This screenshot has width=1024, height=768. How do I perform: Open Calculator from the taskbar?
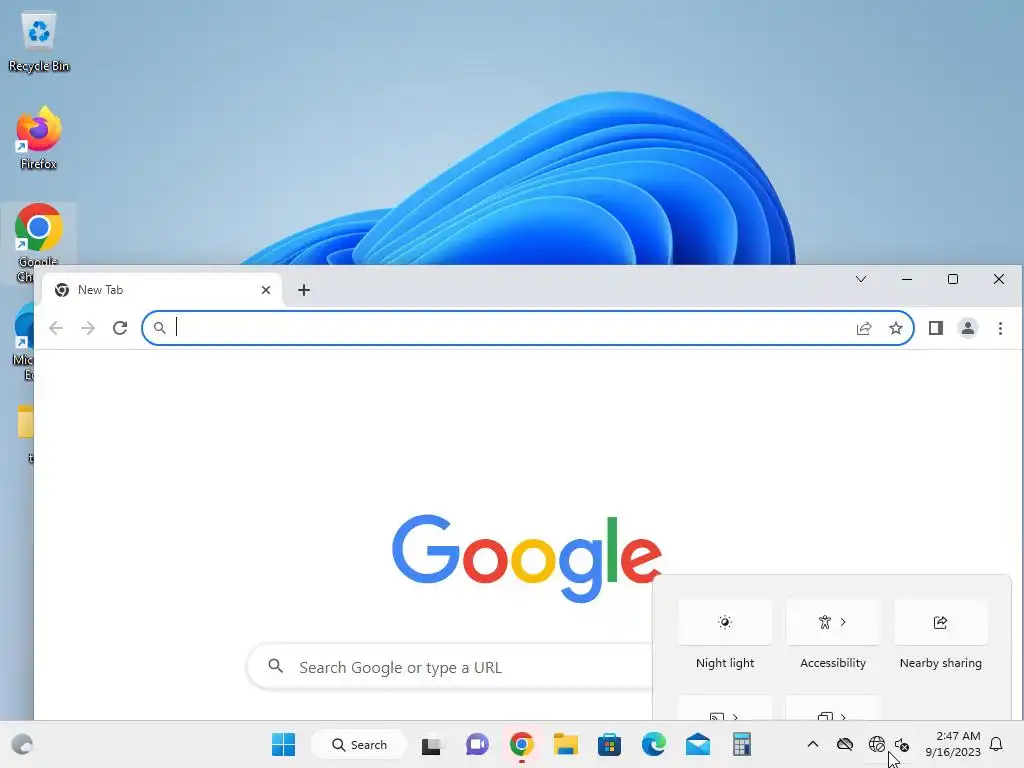coord(742,744)
